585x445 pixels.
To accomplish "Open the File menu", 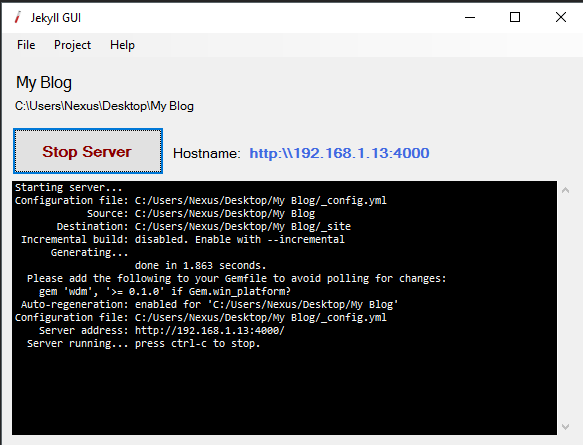I will (x=26, y=45).
